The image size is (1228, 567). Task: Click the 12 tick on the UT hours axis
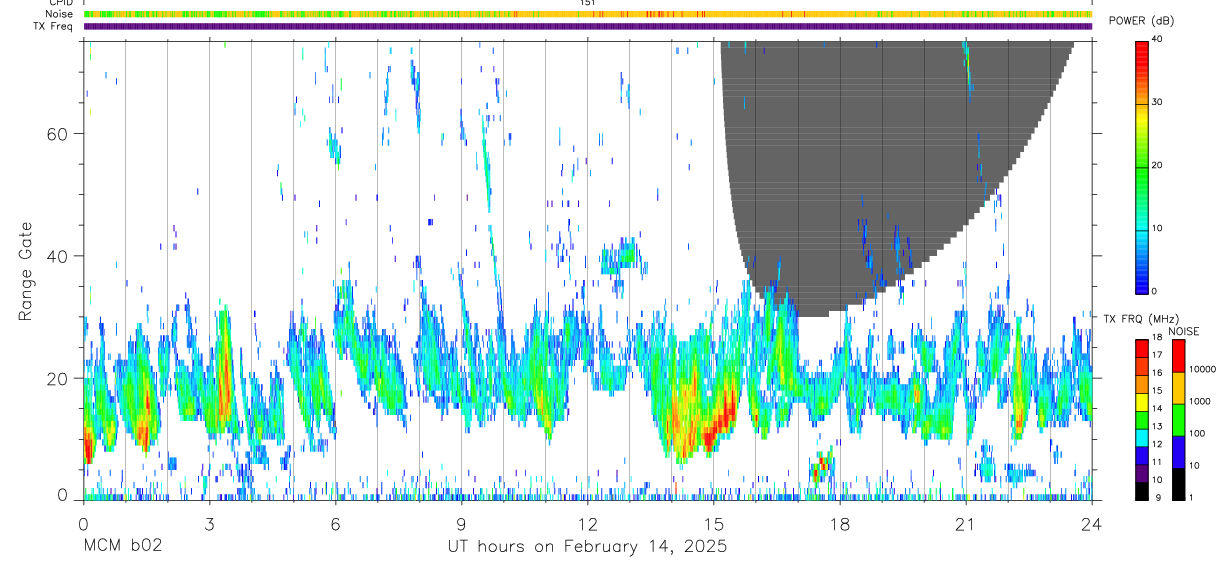(587, 523)
